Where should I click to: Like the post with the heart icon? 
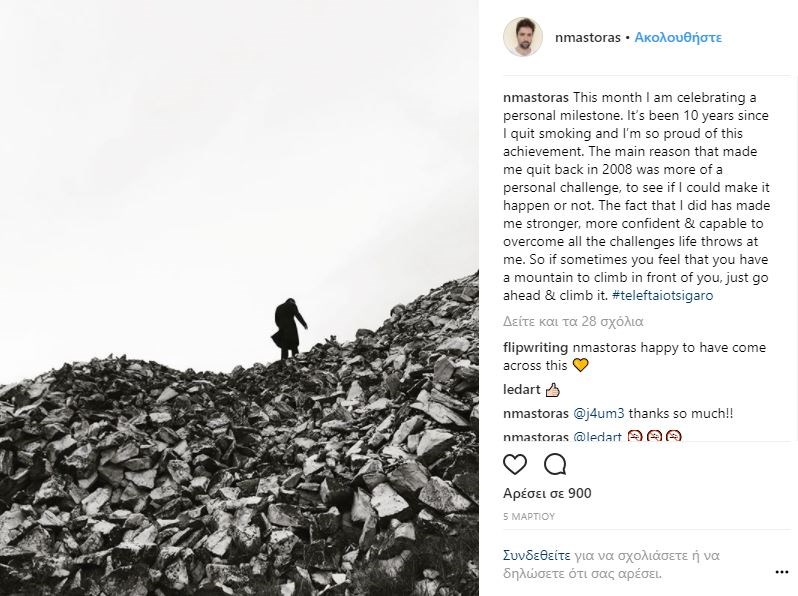coord(515,465)
